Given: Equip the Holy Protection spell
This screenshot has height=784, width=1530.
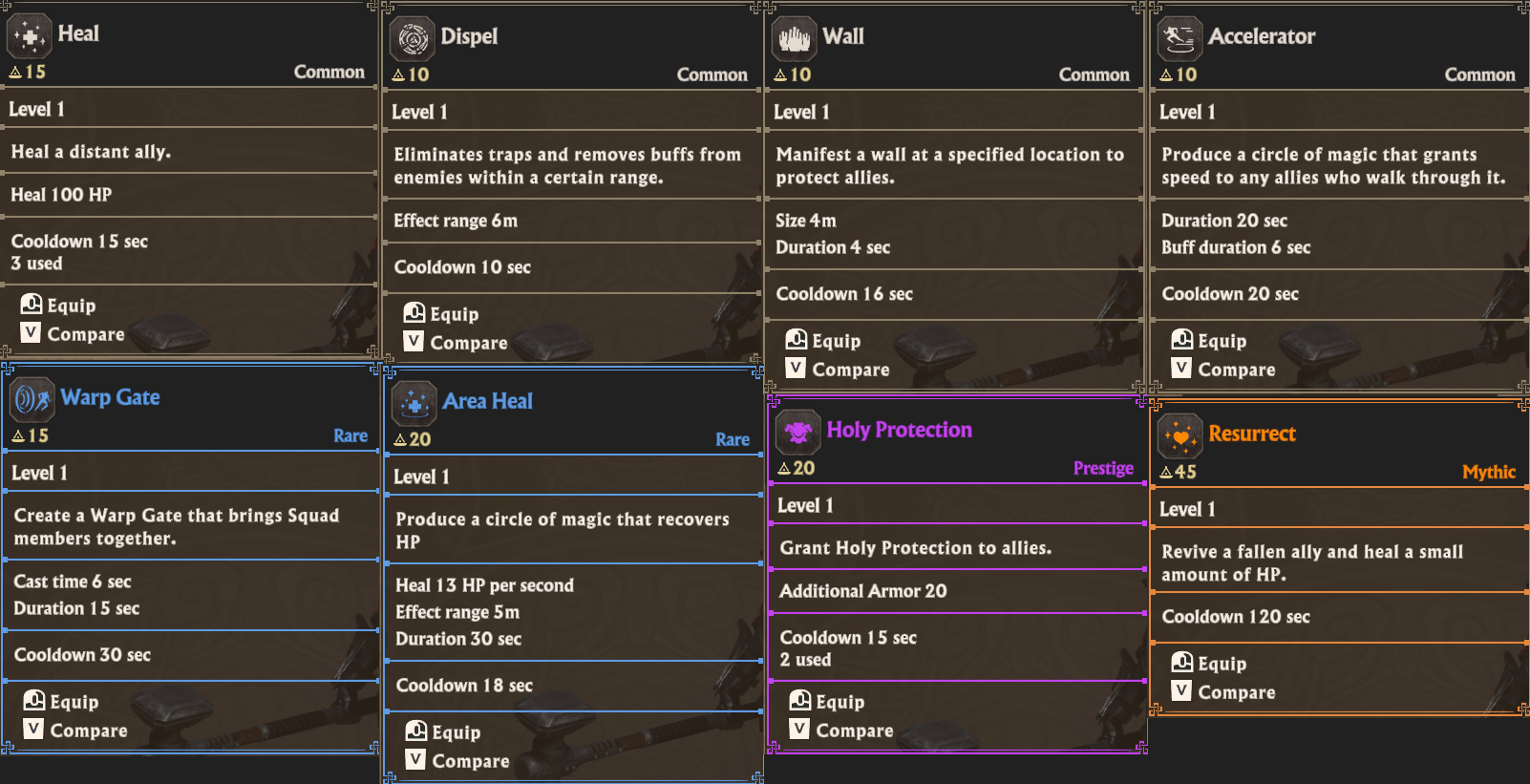Looking at the screenshot, I should coord(827,702).
